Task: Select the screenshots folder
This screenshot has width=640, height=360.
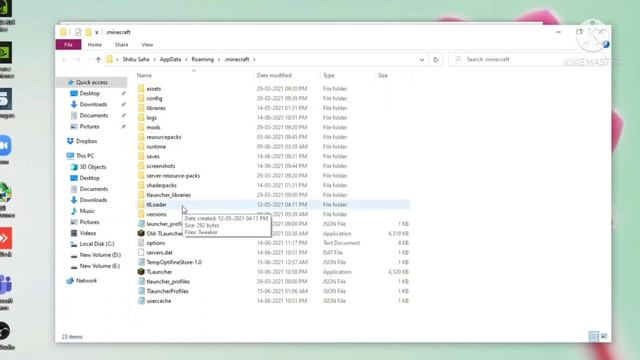Action: 160,166
